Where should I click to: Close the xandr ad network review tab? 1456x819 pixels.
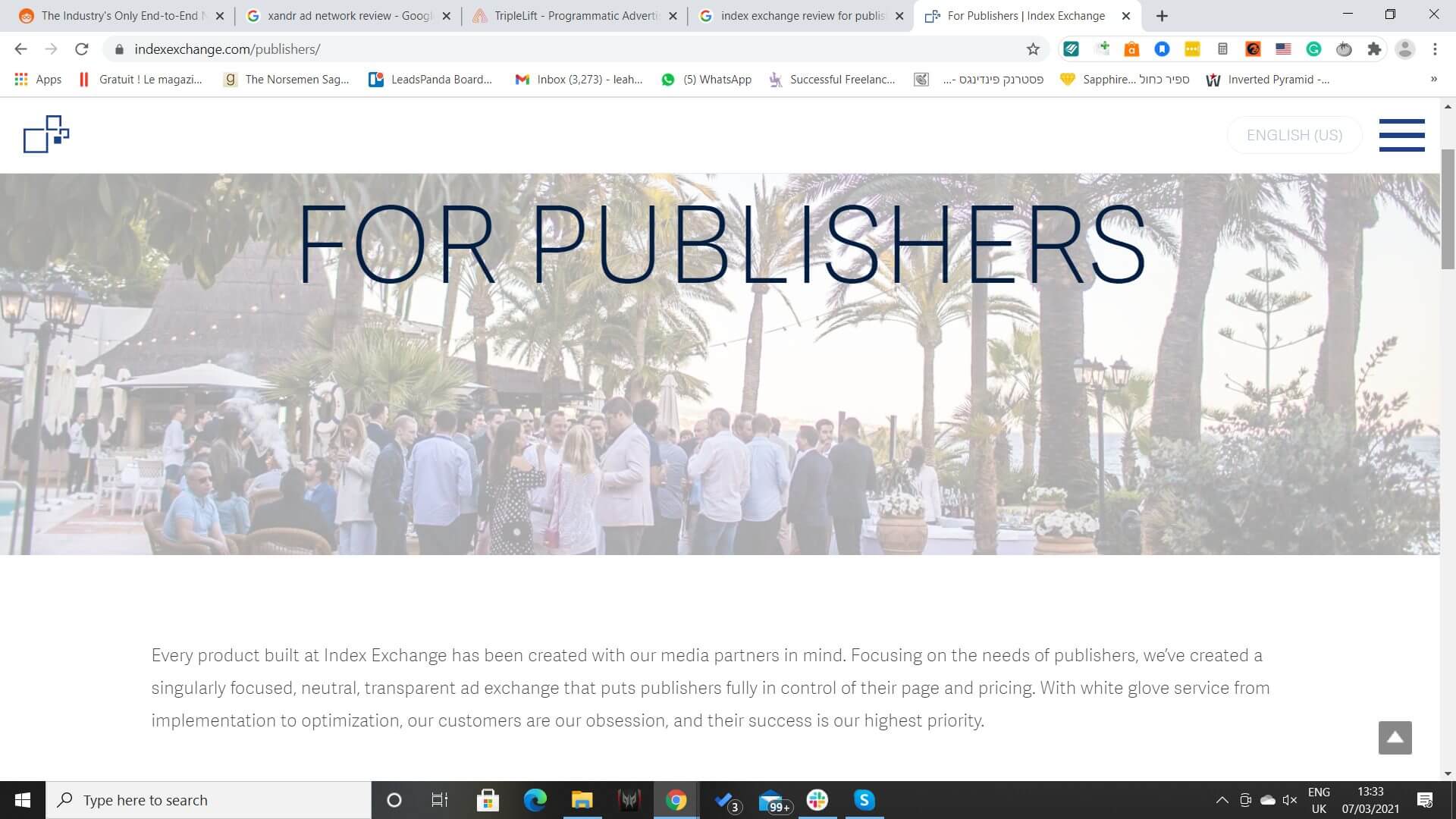pyautogui.click(x=447, y=16)
